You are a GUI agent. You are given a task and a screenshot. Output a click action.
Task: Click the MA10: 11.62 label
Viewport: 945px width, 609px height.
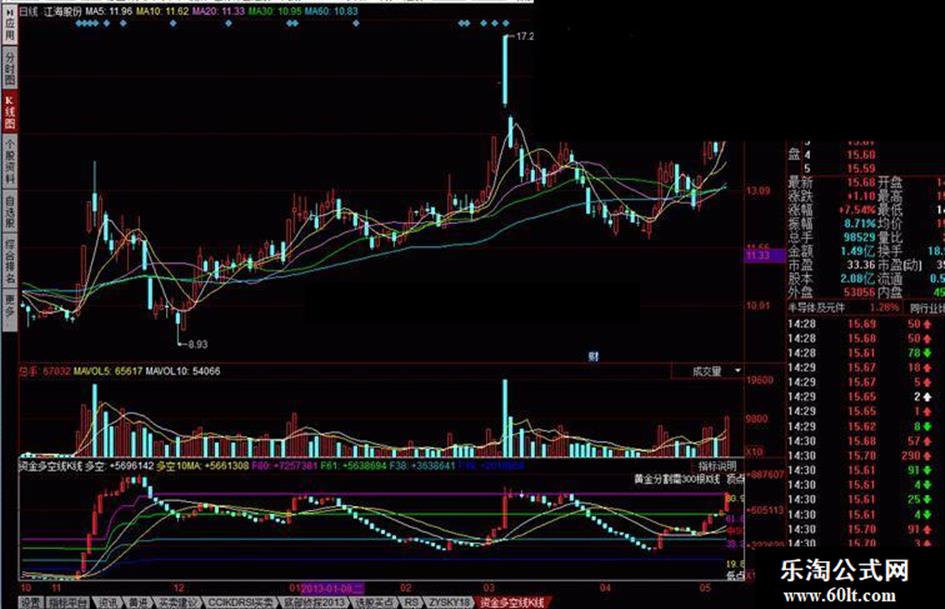coord(163,11)
